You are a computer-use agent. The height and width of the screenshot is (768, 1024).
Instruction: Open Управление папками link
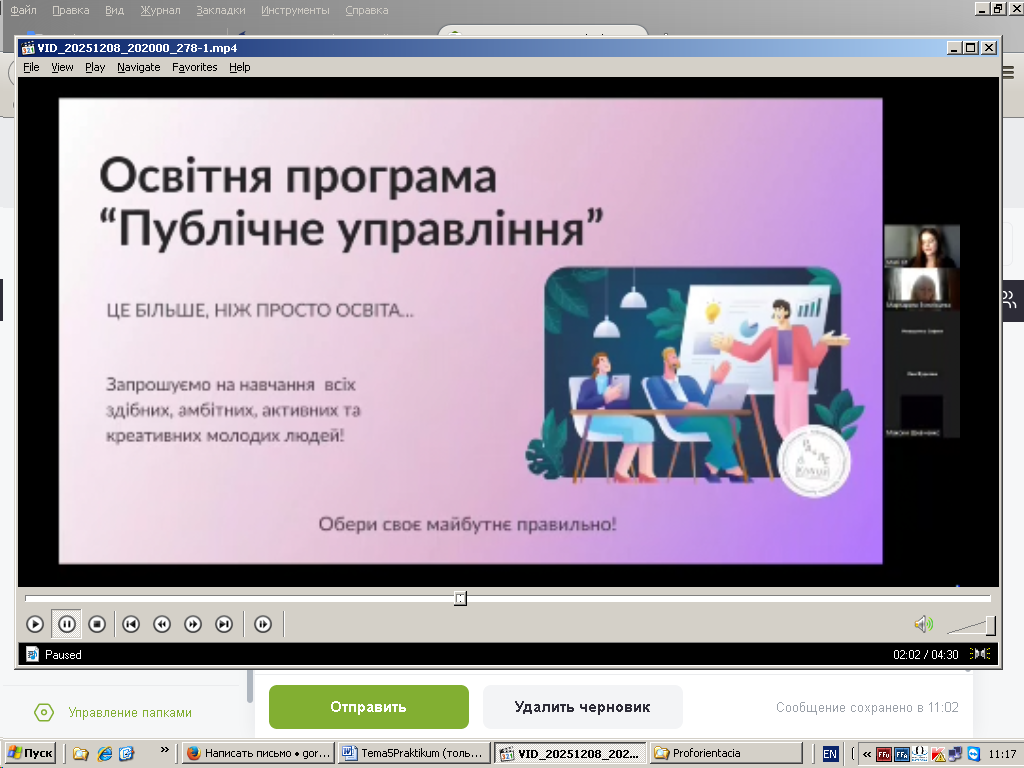(x=129, y=713)
